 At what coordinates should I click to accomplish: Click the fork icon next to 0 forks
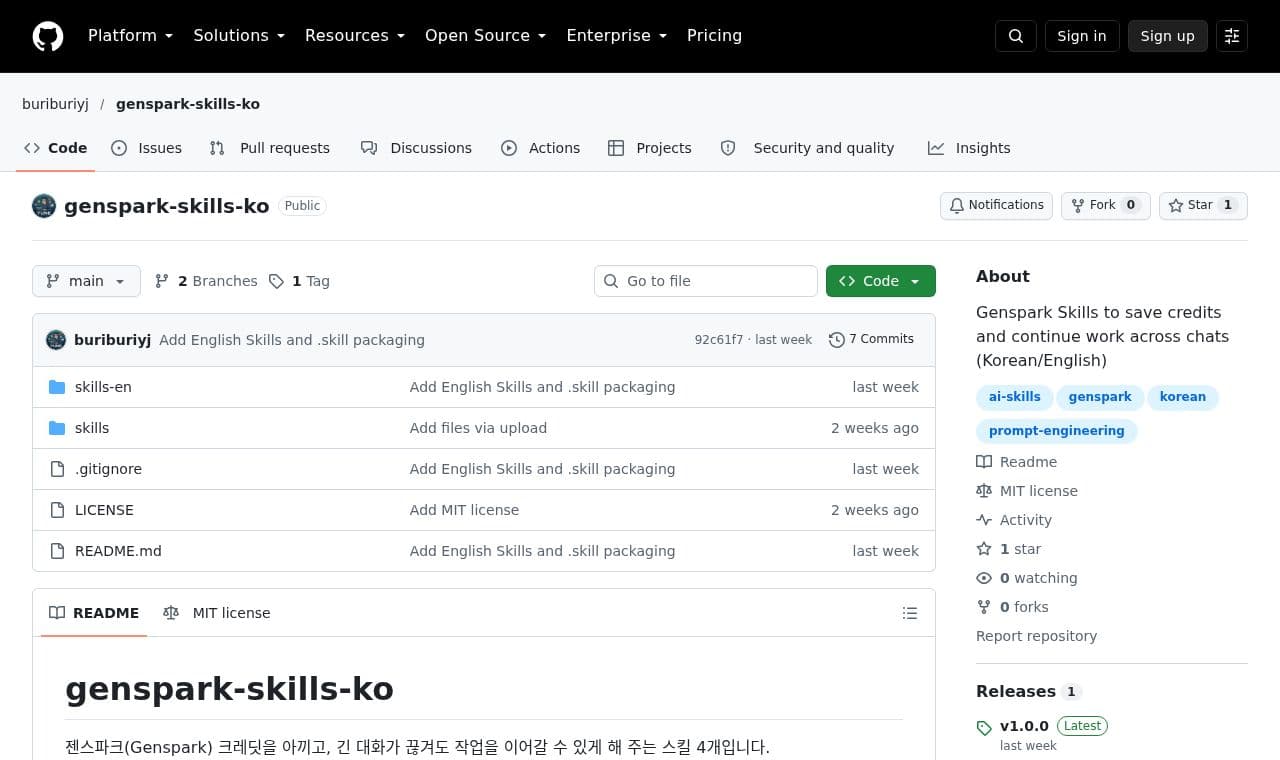point(984,607)
